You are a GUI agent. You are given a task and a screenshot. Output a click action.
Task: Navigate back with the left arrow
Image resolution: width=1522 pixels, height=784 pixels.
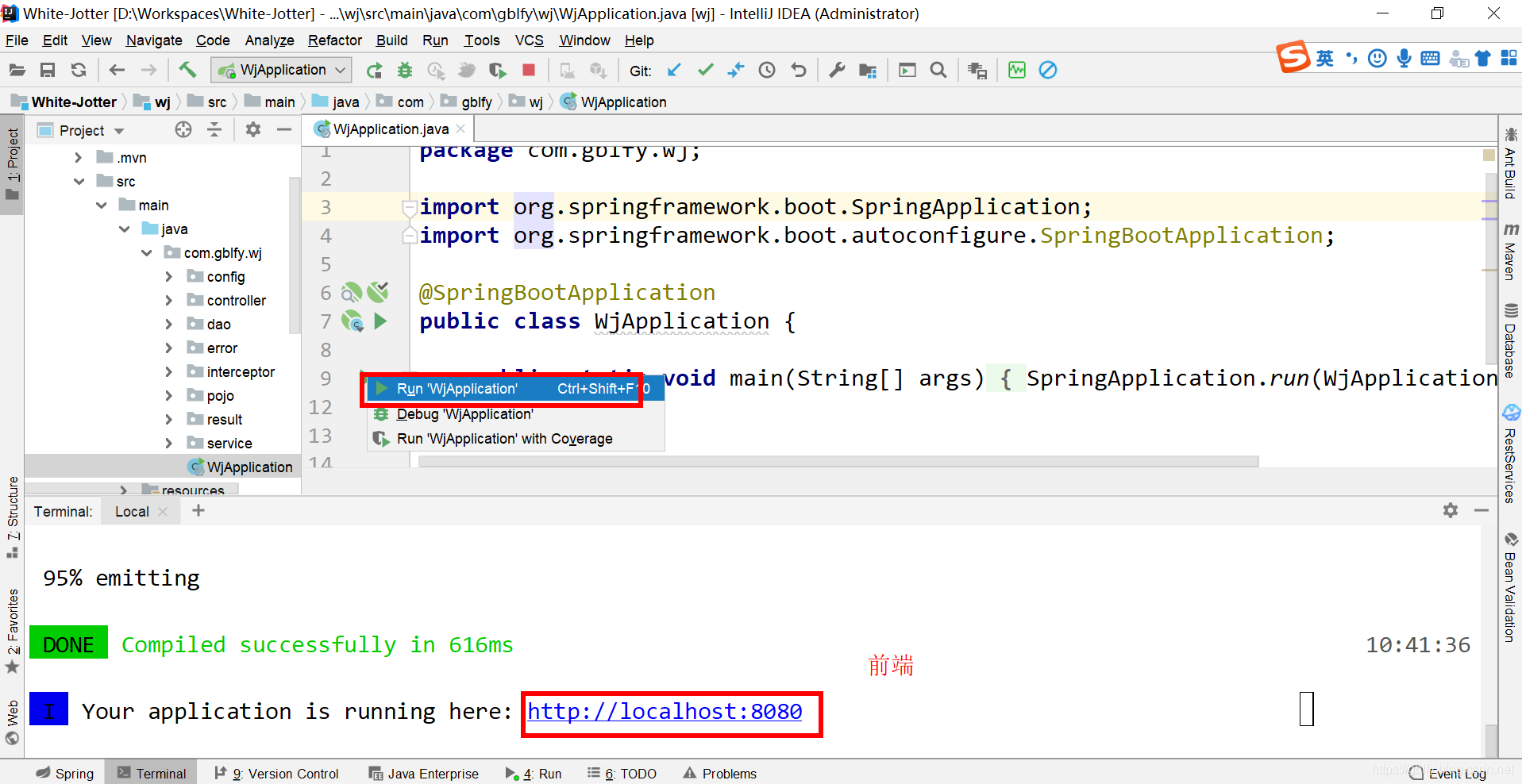click(x=117, y=70)
